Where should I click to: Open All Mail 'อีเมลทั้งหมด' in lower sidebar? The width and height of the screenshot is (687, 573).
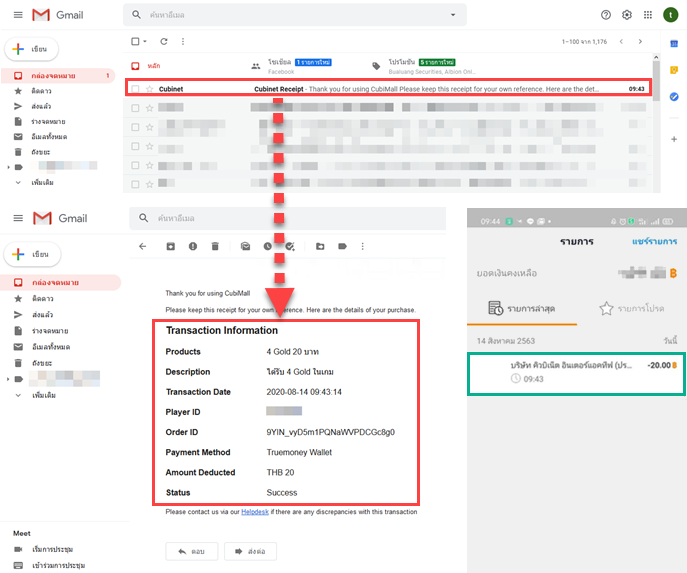click(x=51, y=347)
